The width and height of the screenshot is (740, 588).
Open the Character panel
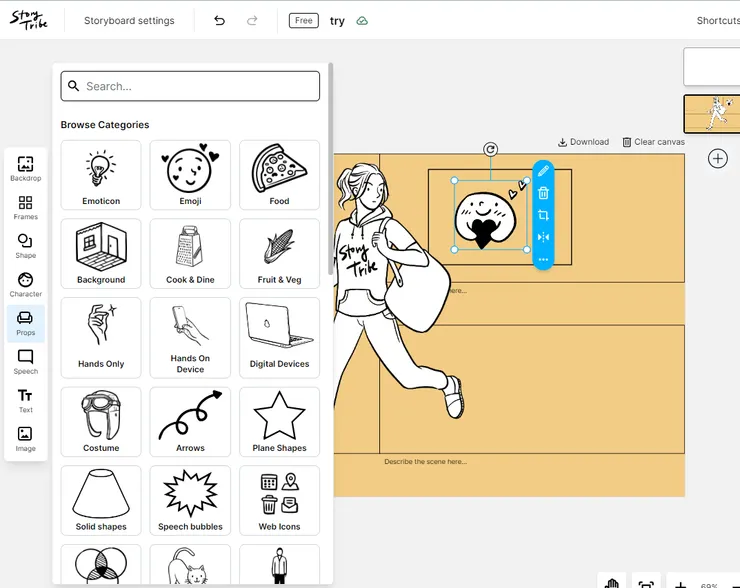[25, 285]
